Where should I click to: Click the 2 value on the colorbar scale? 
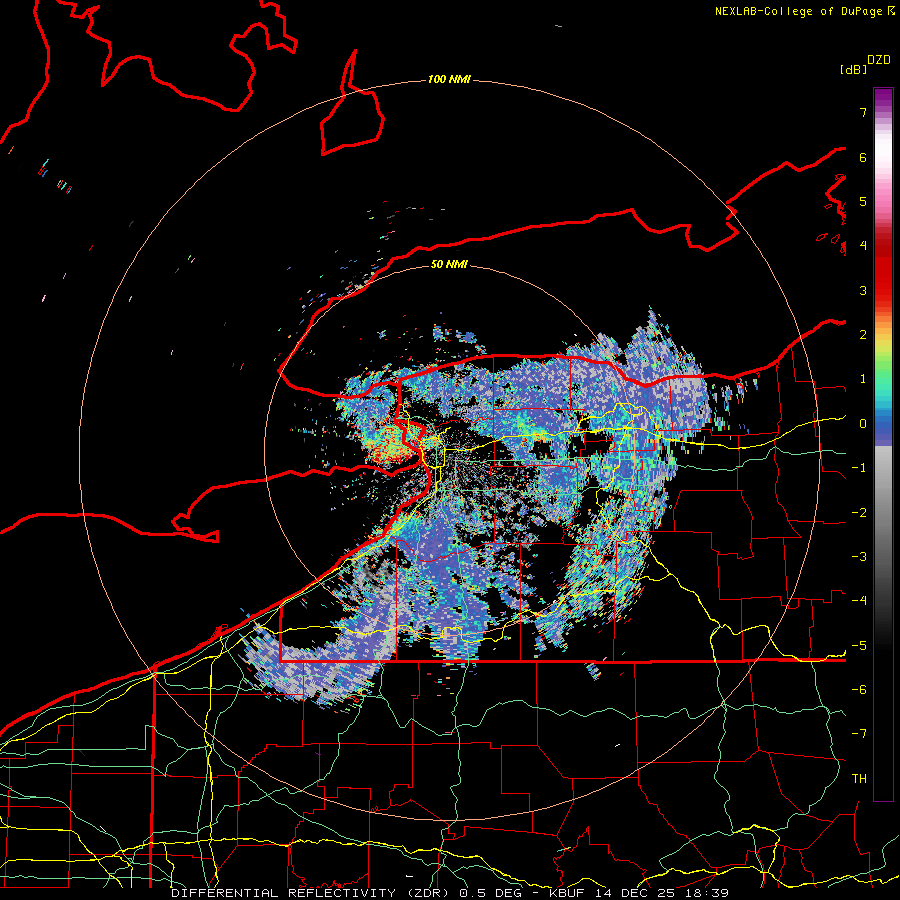pos(863,335)
